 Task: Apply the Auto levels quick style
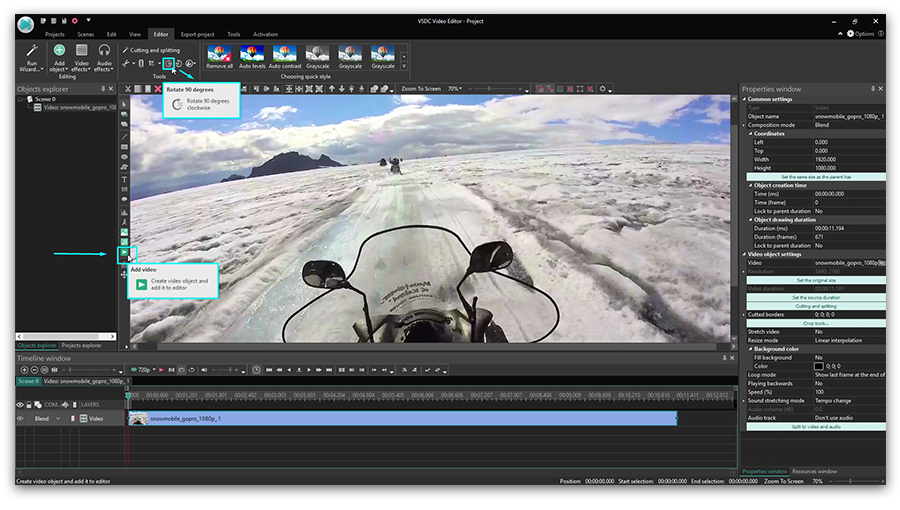click(252, 57)
